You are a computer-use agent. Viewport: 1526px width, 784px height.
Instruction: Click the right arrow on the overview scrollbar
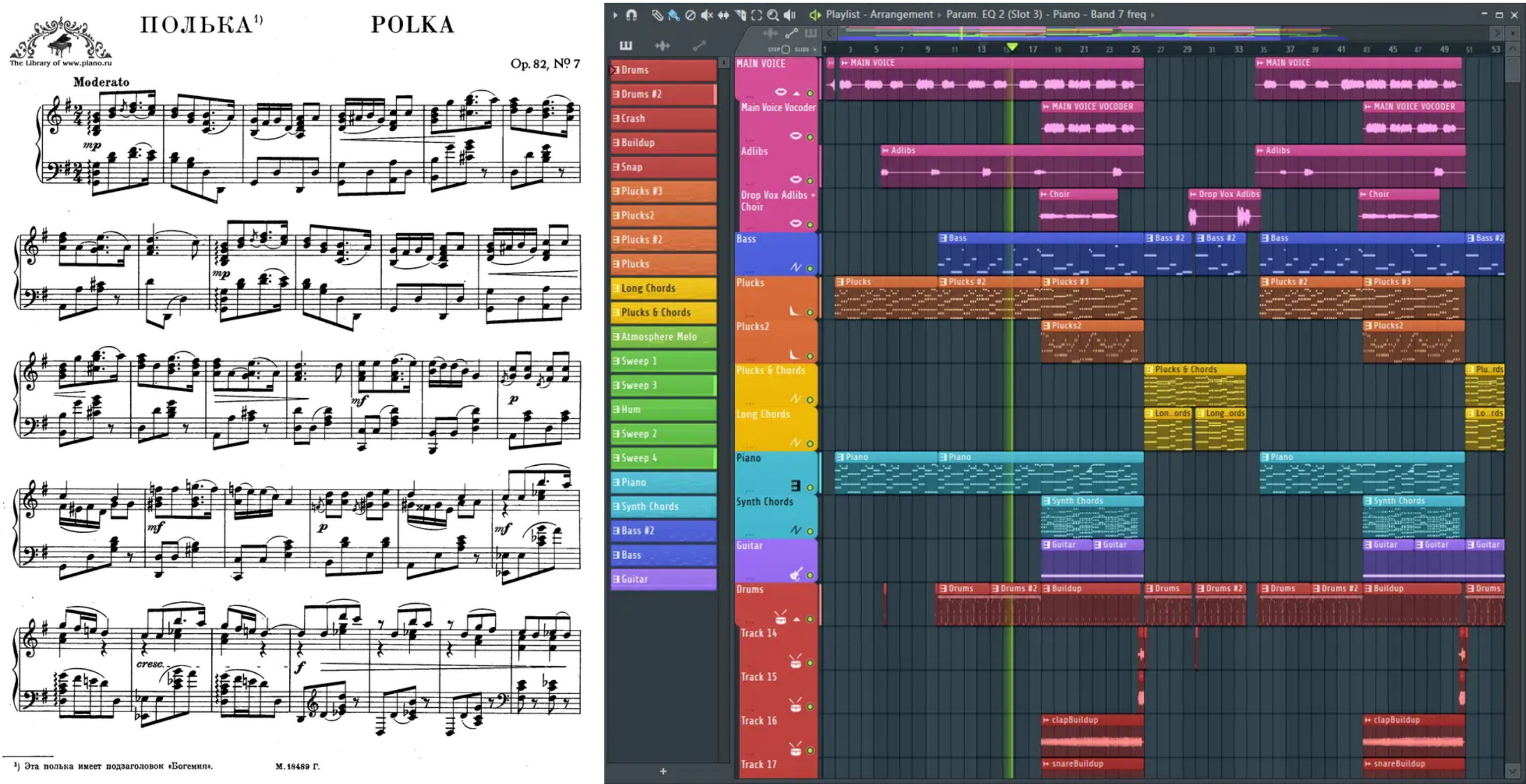[x=1497, y=33]
